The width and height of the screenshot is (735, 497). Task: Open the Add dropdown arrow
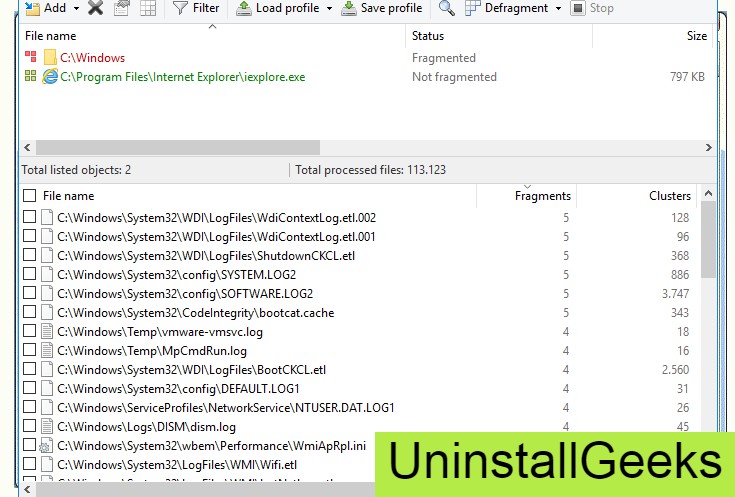[x=76, y=8]
